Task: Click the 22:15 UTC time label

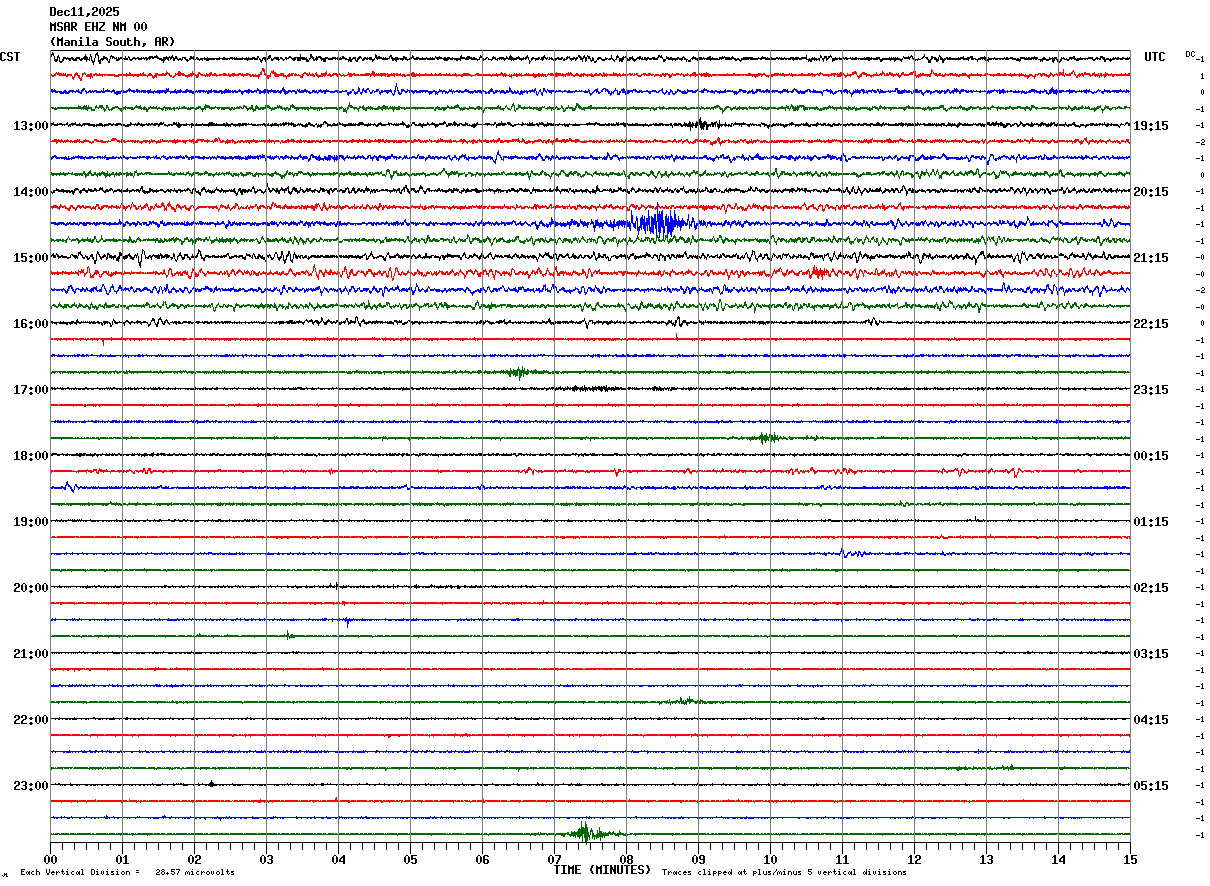Action: click(x=1151, y=324)
